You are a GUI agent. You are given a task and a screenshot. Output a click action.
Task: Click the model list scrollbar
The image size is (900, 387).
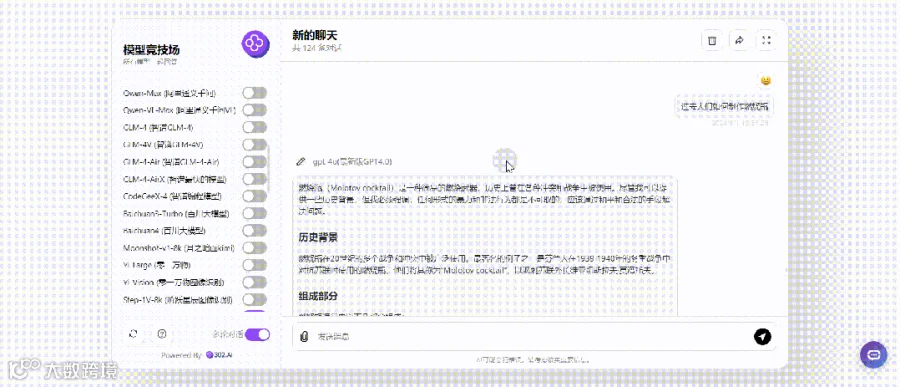269,169
